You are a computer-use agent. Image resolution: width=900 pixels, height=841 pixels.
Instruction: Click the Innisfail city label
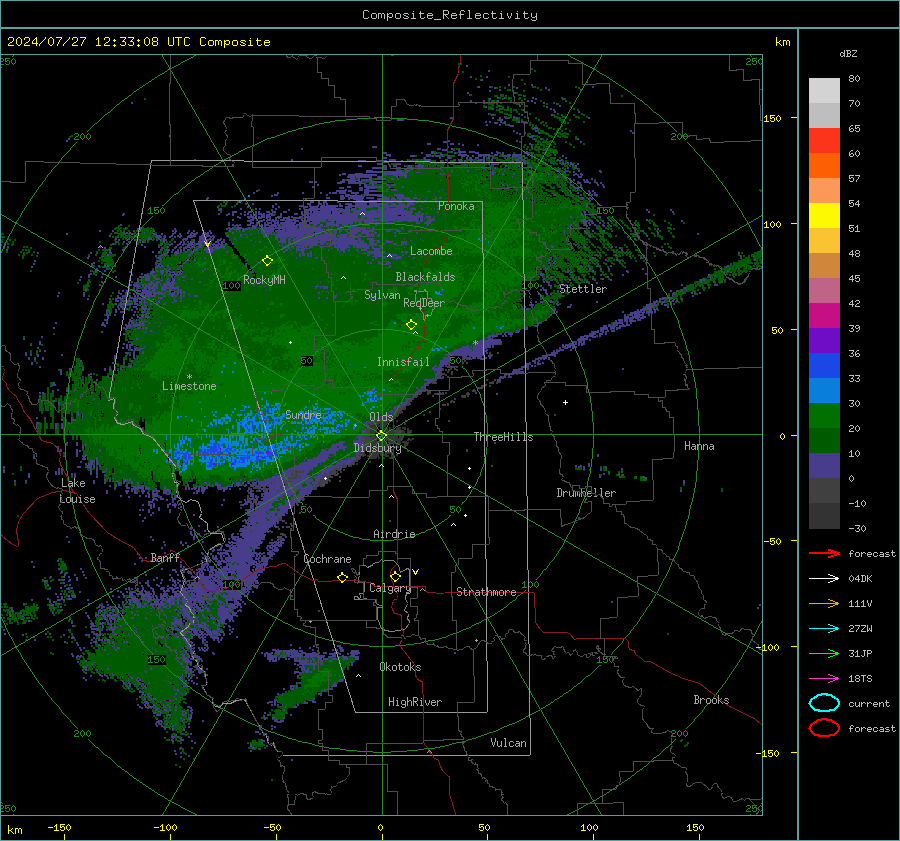[403, 362]
